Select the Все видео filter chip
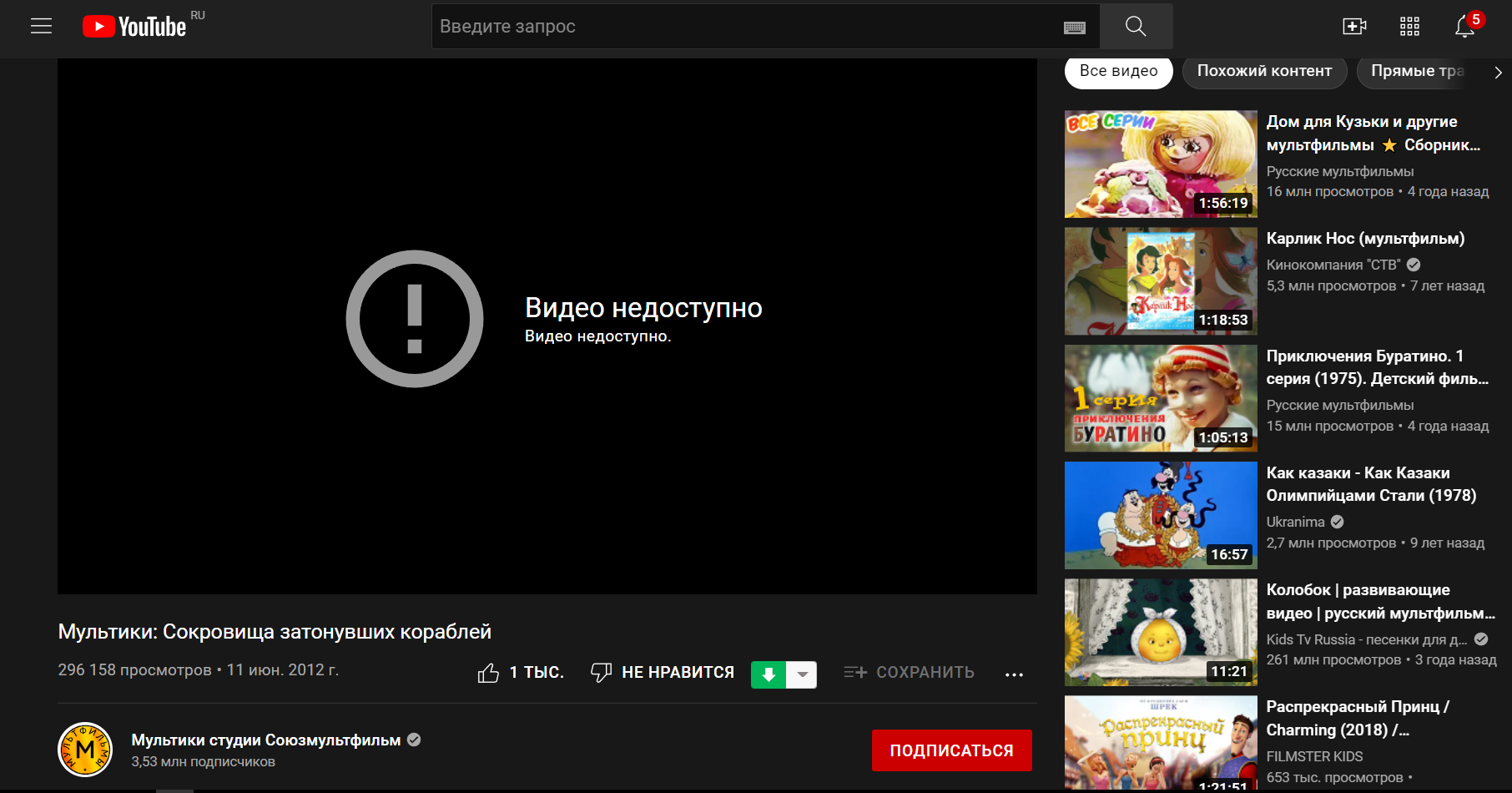Viewport: 1512px width, 793px height. coord(1118,72)
